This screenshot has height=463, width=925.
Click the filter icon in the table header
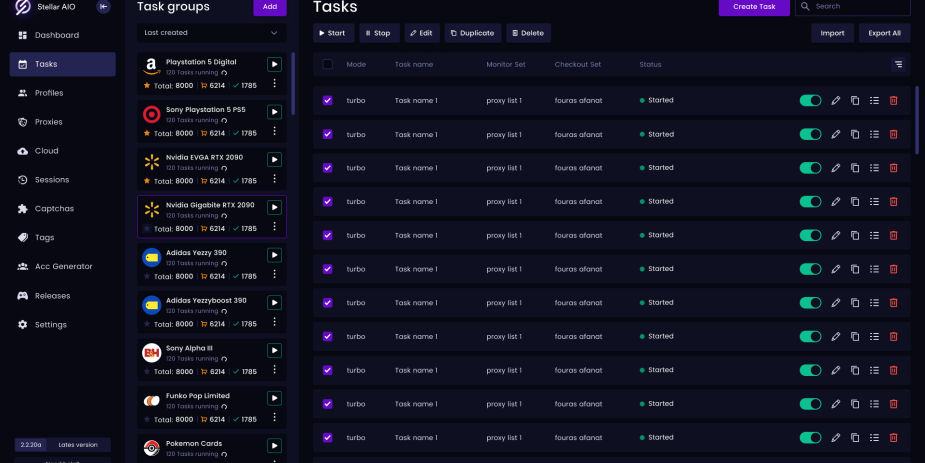tap(898, 65)
